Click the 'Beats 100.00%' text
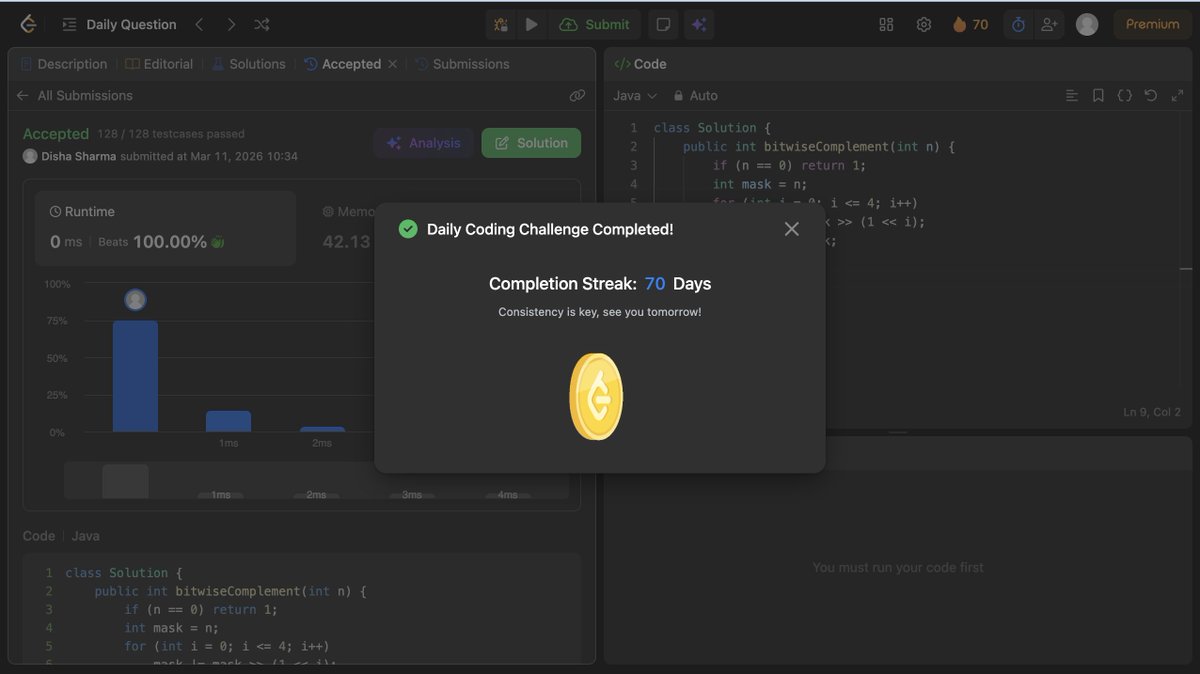 [152, 242]
